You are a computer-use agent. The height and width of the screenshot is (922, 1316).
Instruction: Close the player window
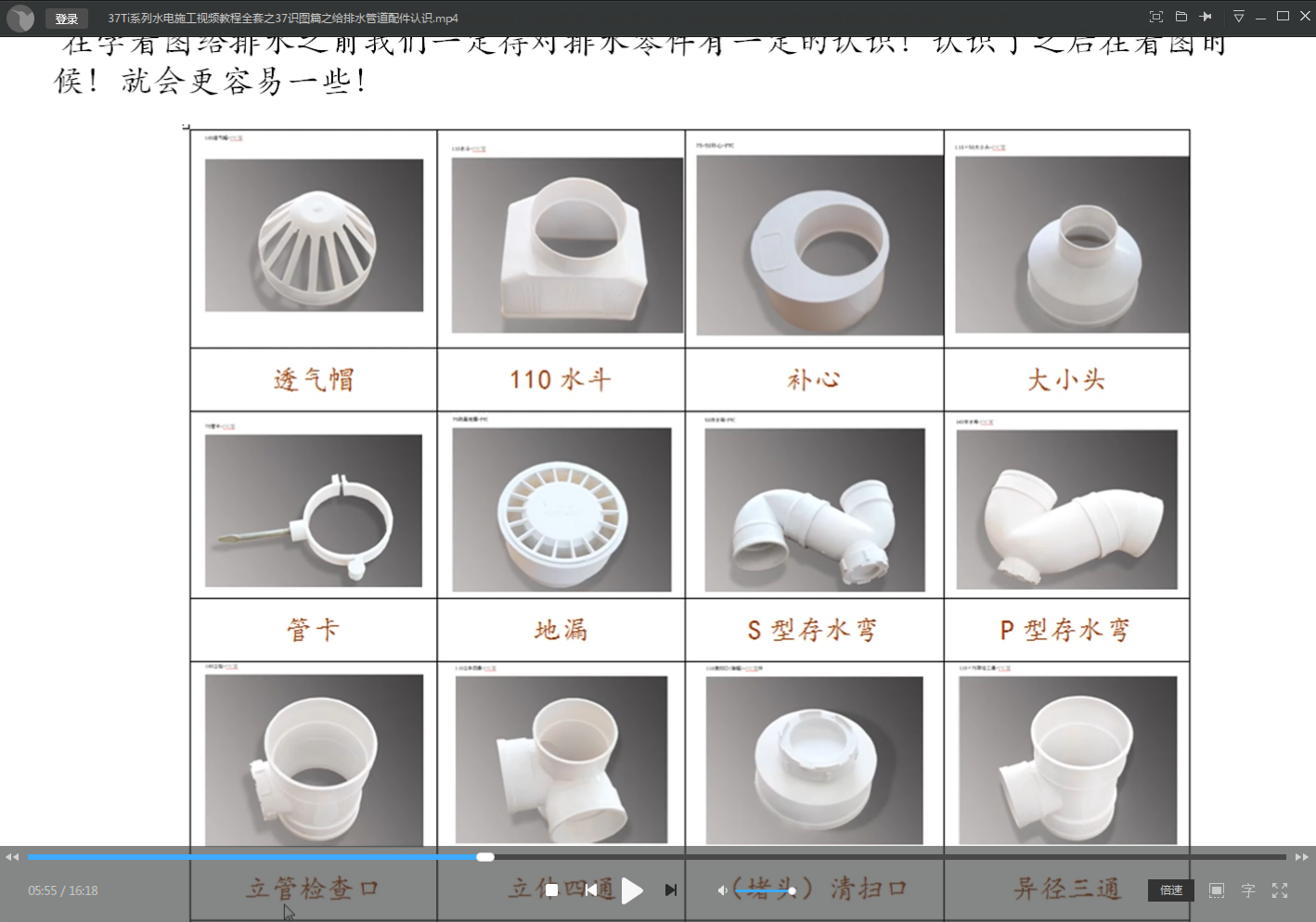1305,17
